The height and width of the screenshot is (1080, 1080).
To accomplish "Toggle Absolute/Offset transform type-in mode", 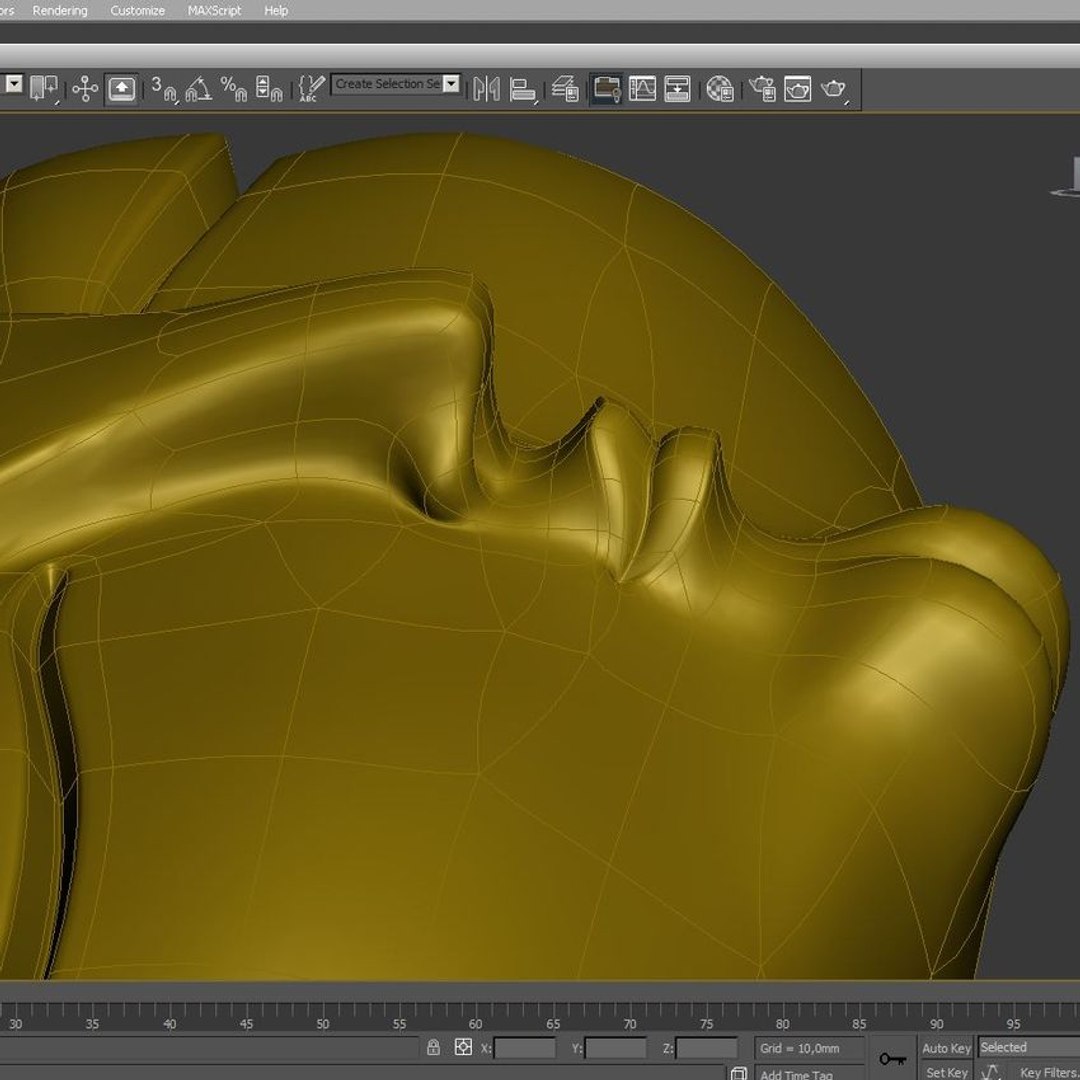I will pyautogui.click(x=464, y=1048).
